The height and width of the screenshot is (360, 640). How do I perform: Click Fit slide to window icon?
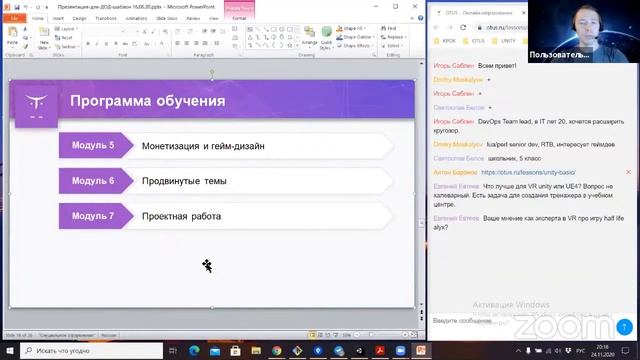click(414, 335)
